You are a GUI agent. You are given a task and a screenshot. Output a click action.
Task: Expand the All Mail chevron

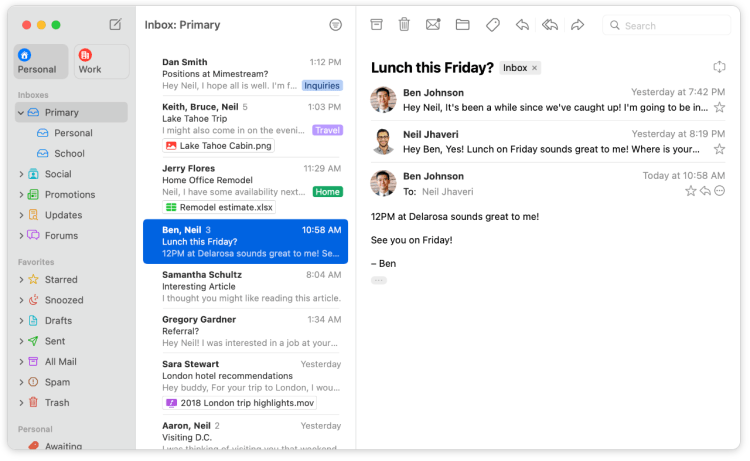click(21, 362)
